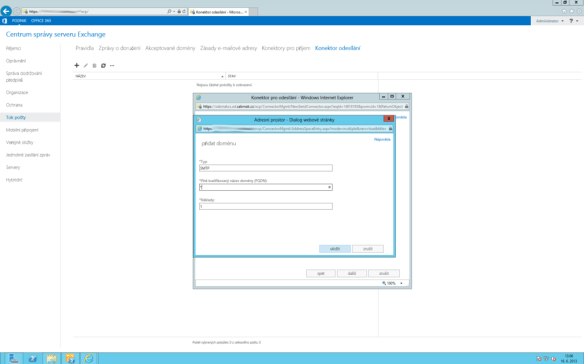This screenshot has height=364, width=584.
Task: Open Internet Explorer from the taskbar
Action: 89,358
